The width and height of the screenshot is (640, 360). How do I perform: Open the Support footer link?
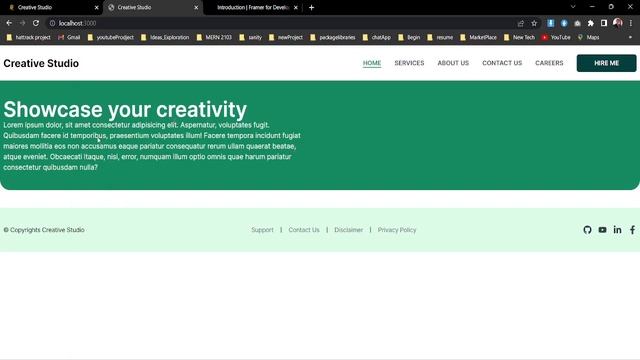pos(262,230)
